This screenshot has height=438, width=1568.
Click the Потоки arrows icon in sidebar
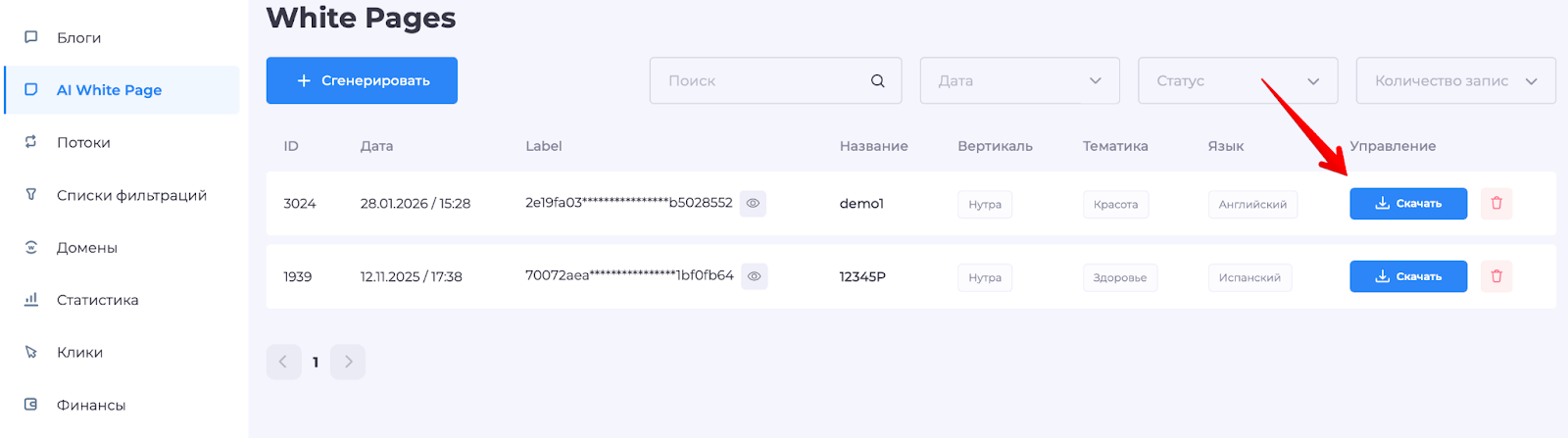[x=31, y=142]
